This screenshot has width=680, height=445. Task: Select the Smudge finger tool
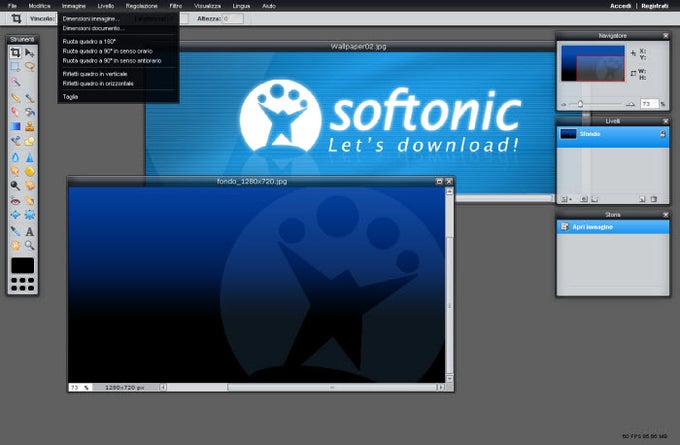click(x=15, y=171)
